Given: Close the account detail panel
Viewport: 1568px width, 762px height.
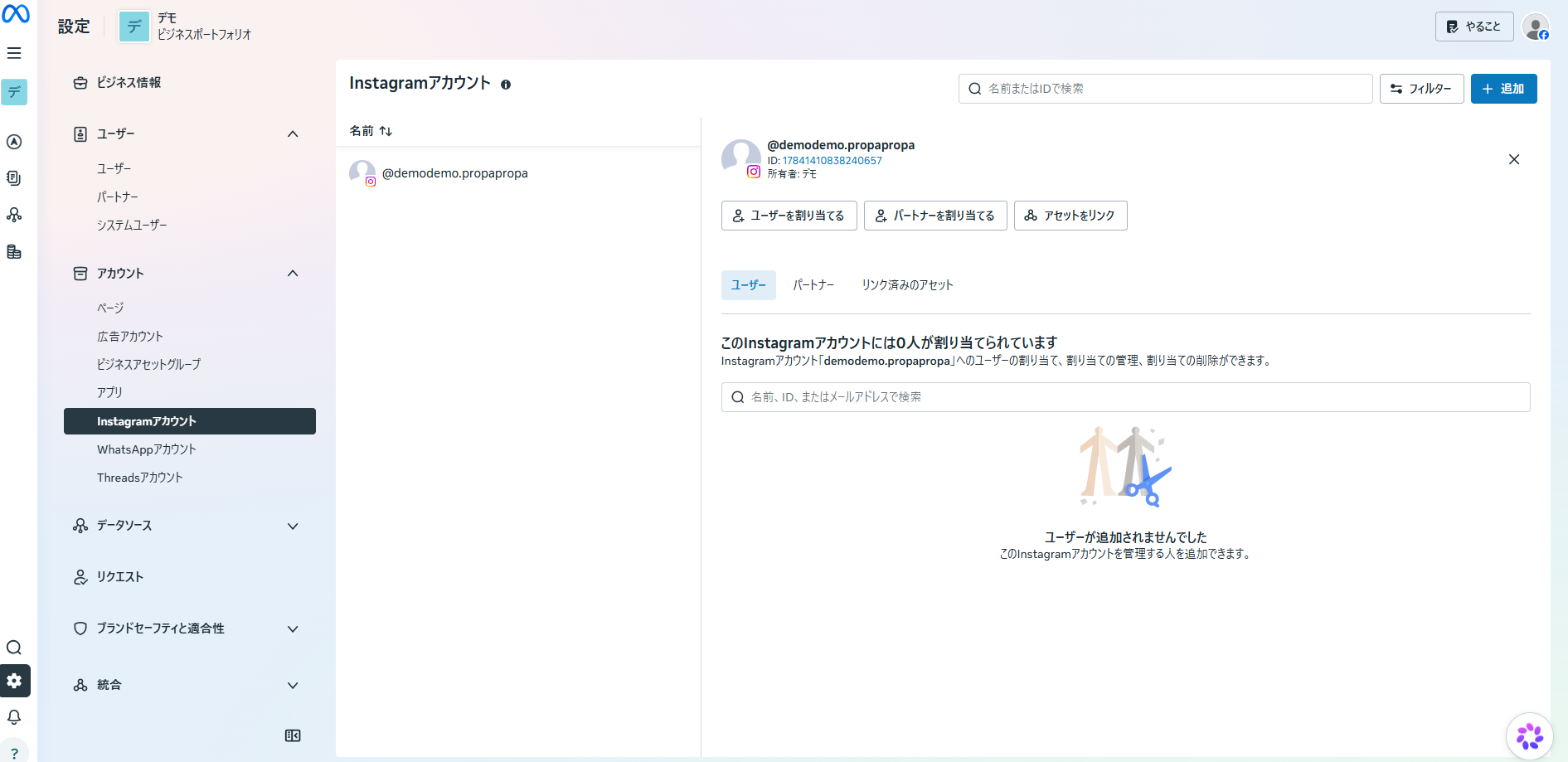Looking at the screenshot, I should coord(1514,159).
